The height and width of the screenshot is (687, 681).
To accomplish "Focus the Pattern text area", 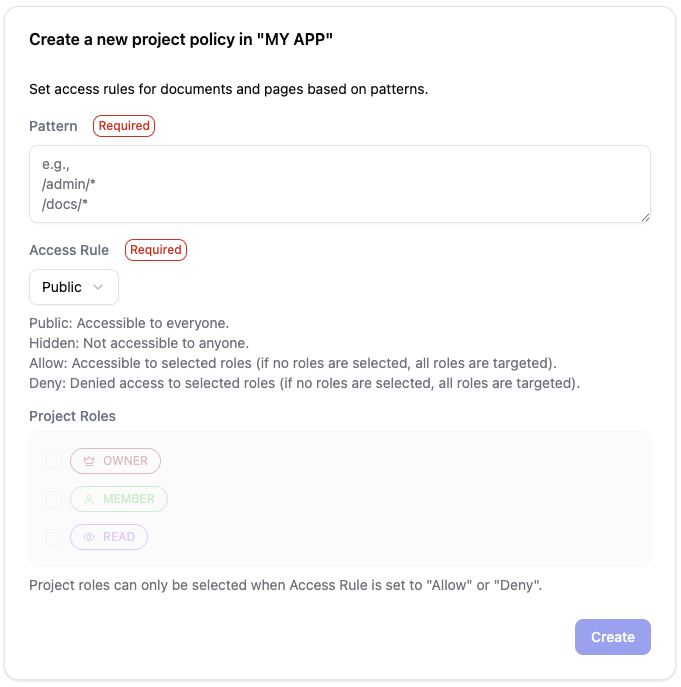I will [340, 184].
